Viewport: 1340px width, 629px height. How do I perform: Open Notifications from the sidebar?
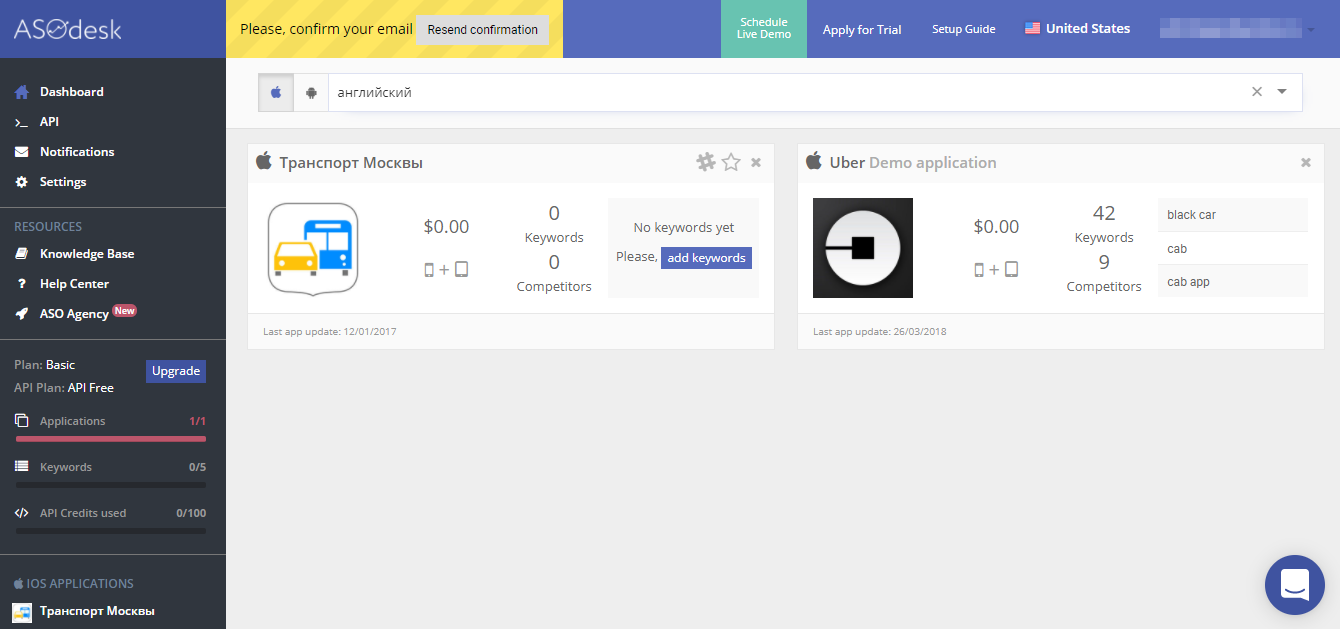tap(76, 151)
